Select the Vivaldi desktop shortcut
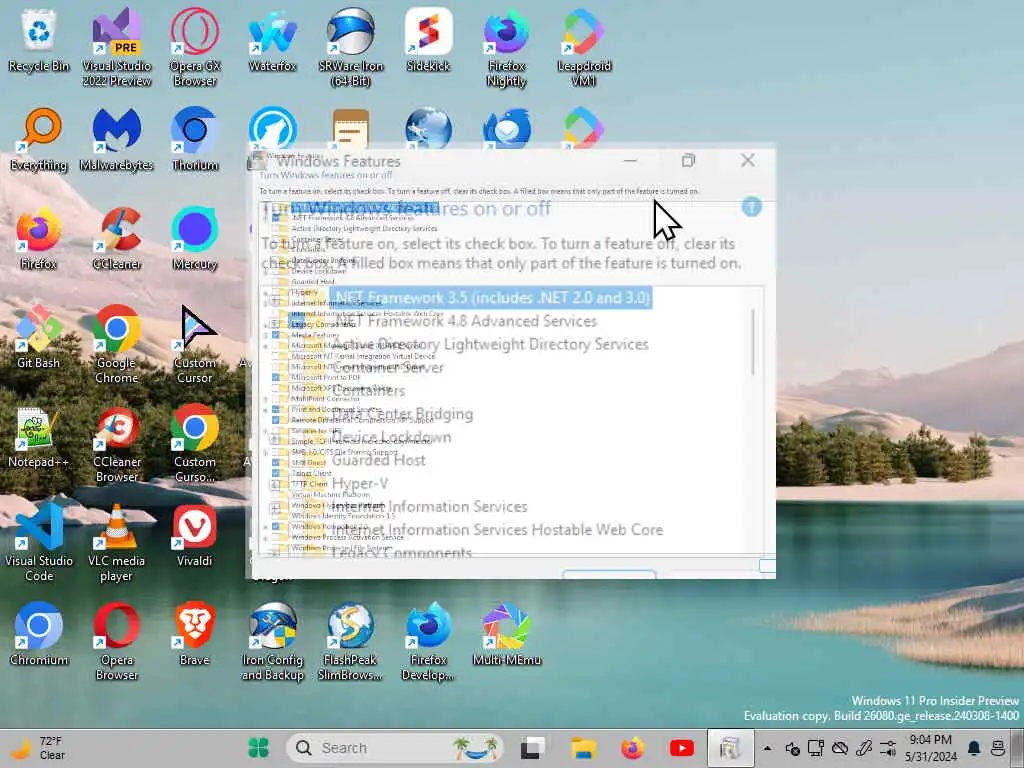Viewport: 1024px width, 768px height. pos(195,536)
